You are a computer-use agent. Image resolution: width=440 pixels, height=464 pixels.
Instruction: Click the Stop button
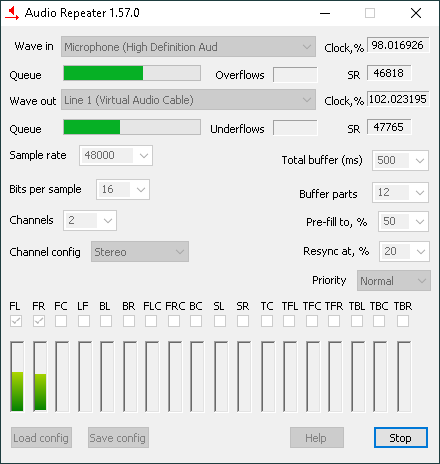[401, 438]
